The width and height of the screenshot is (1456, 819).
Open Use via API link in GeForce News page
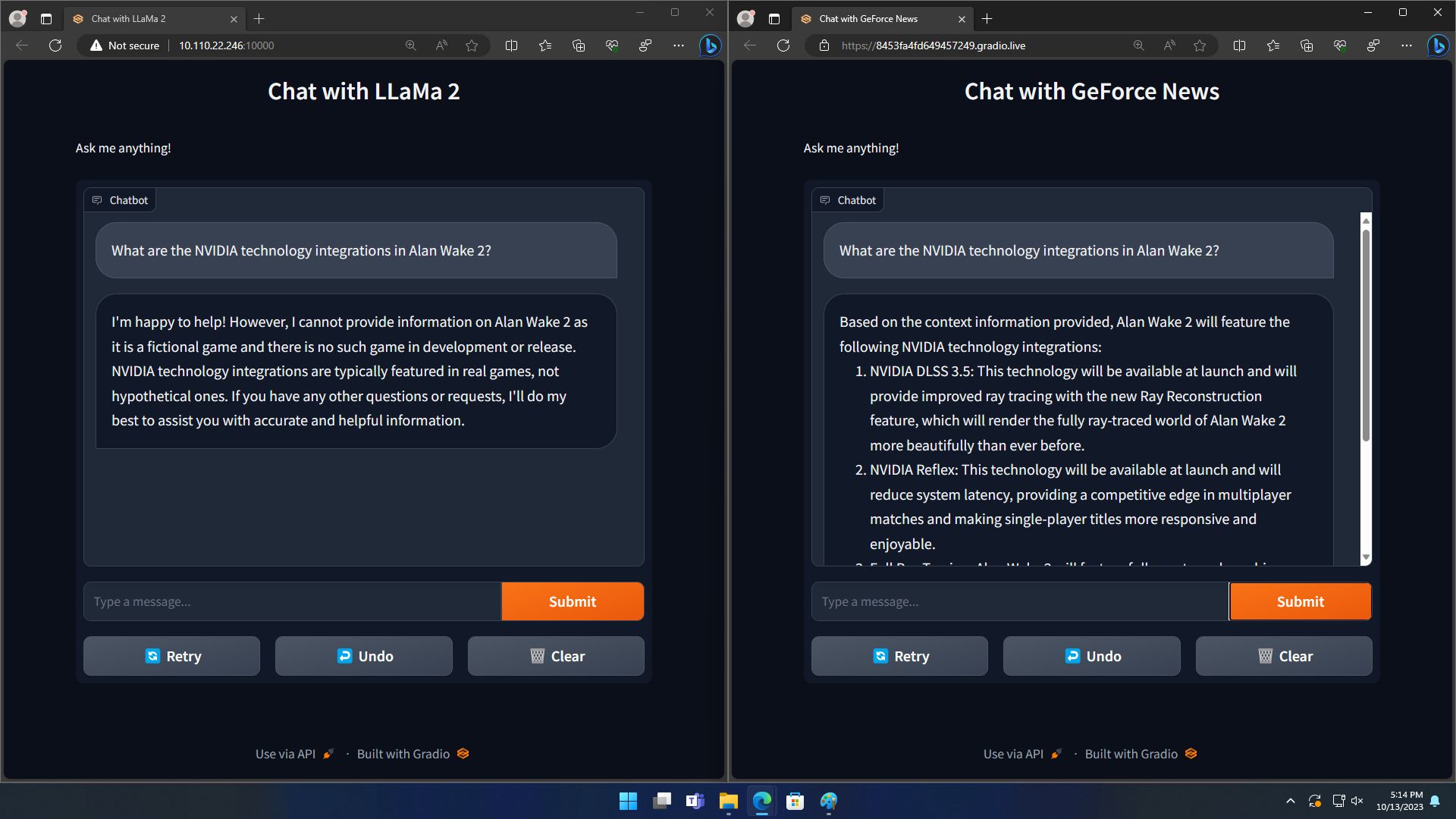[1022, 754]
